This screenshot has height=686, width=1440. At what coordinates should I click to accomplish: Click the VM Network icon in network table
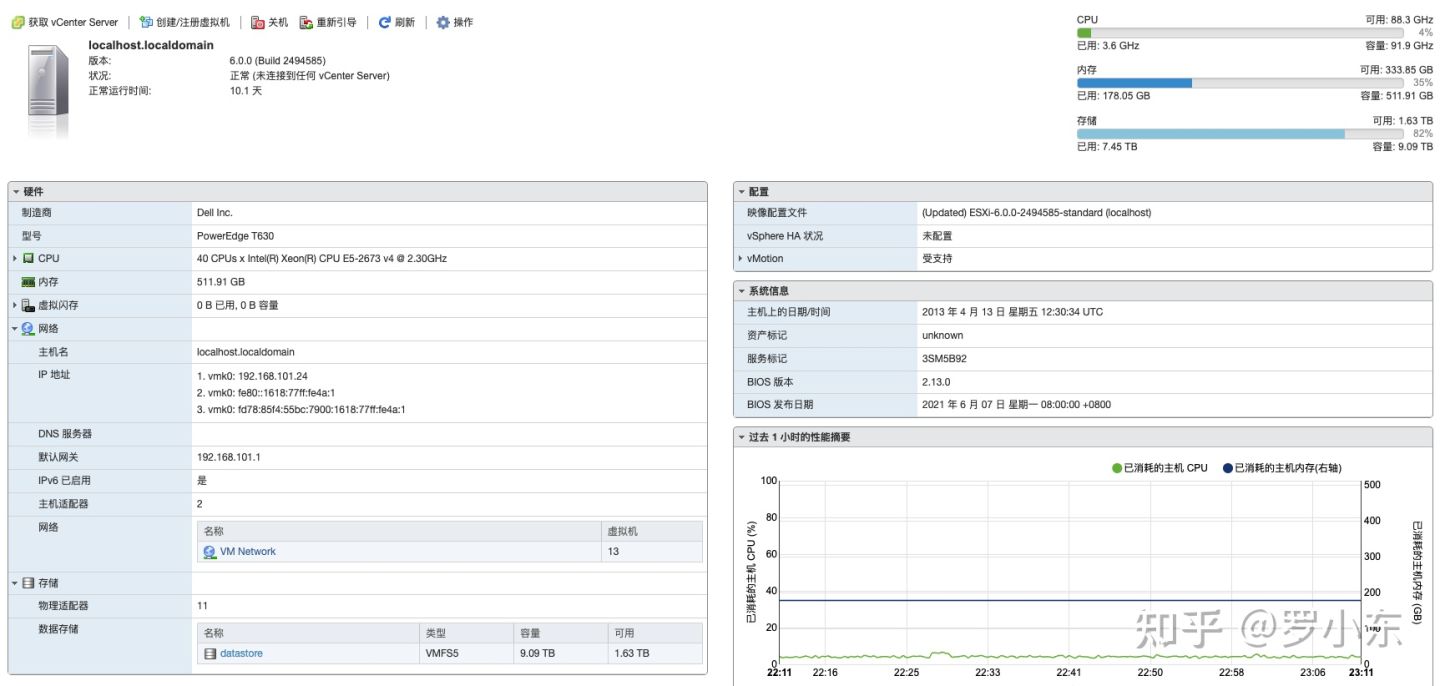point(210,552)
